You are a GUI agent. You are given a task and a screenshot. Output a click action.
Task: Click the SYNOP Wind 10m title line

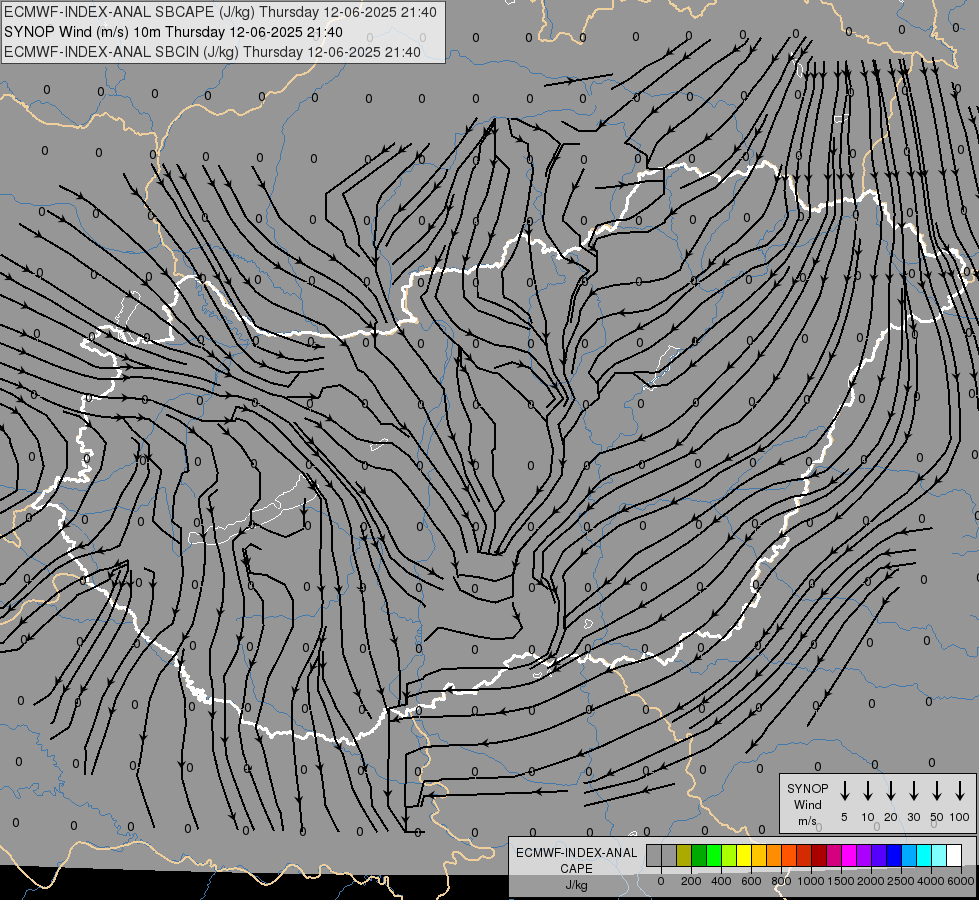click(x=173, y=32)
